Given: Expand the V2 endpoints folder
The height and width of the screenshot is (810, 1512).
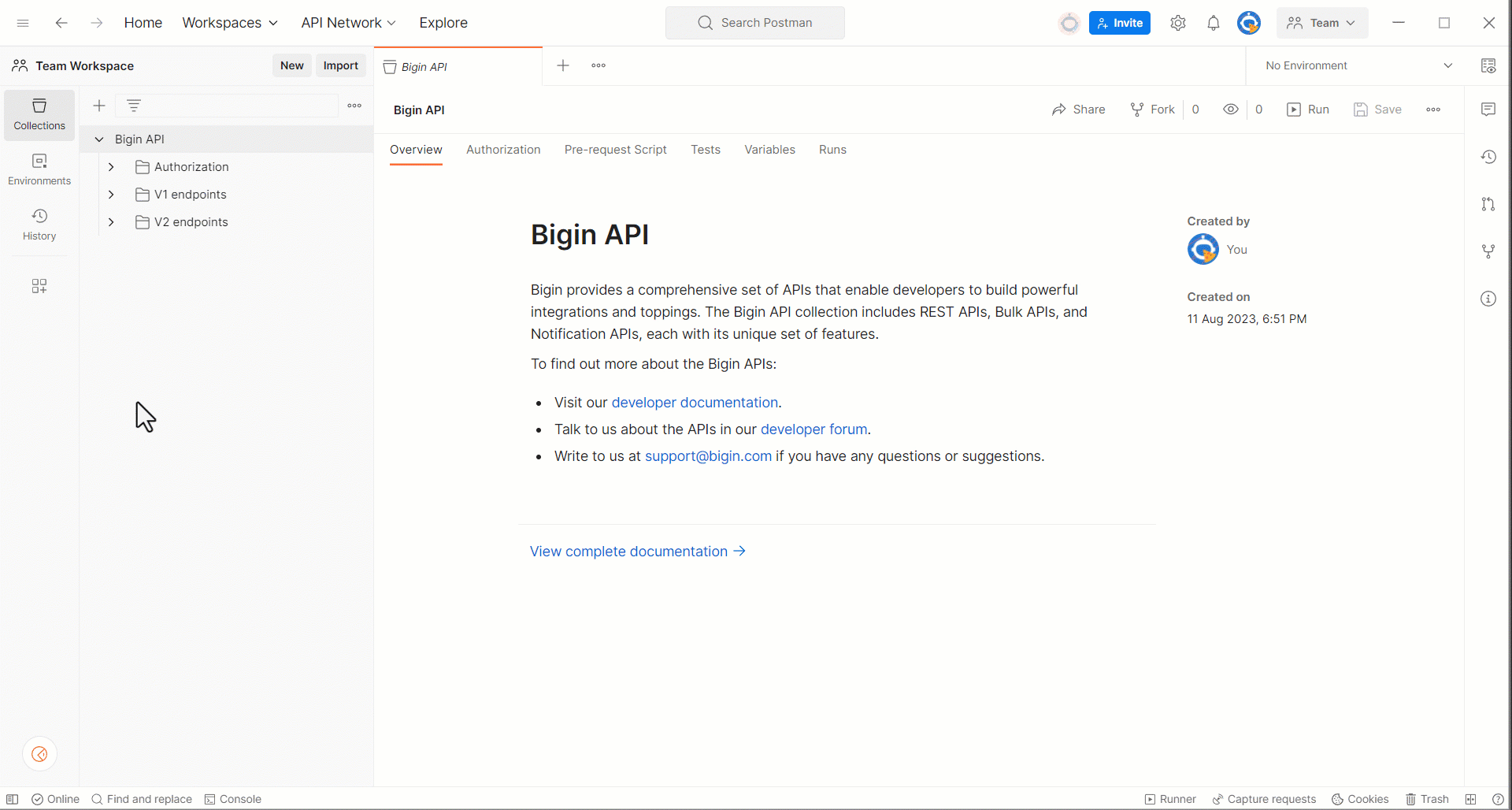Looking at the screenshot, I should (x=111, y=222).
